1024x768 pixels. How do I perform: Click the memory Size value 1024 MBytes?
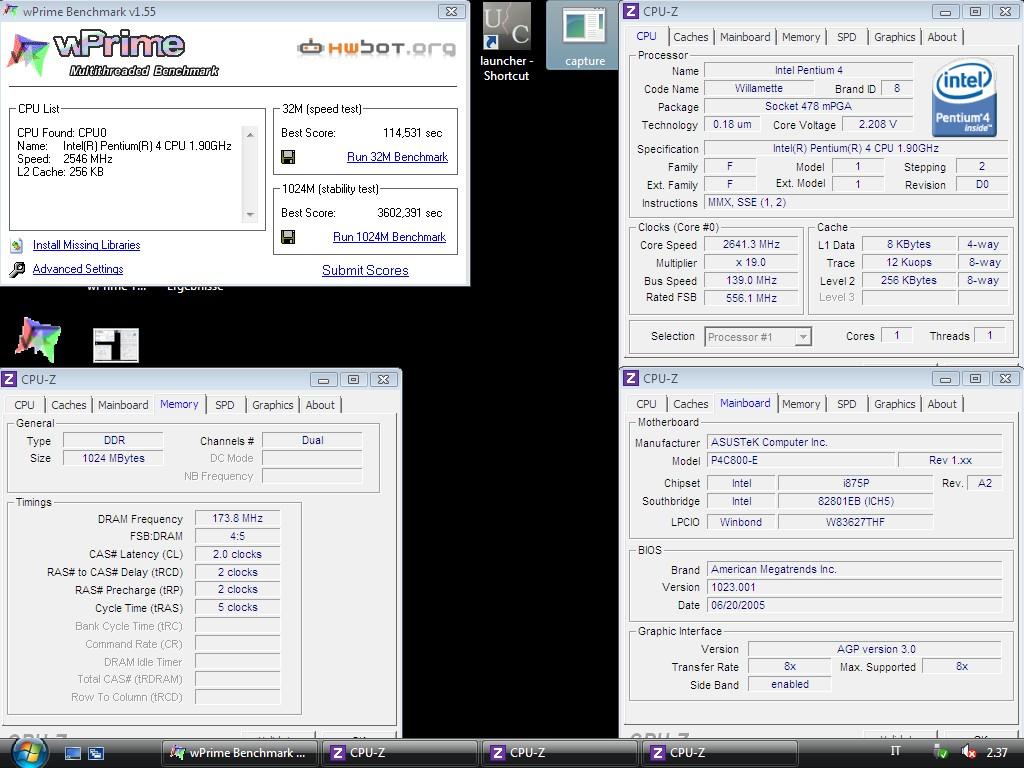pyautogui.click(x=113, y=458)
